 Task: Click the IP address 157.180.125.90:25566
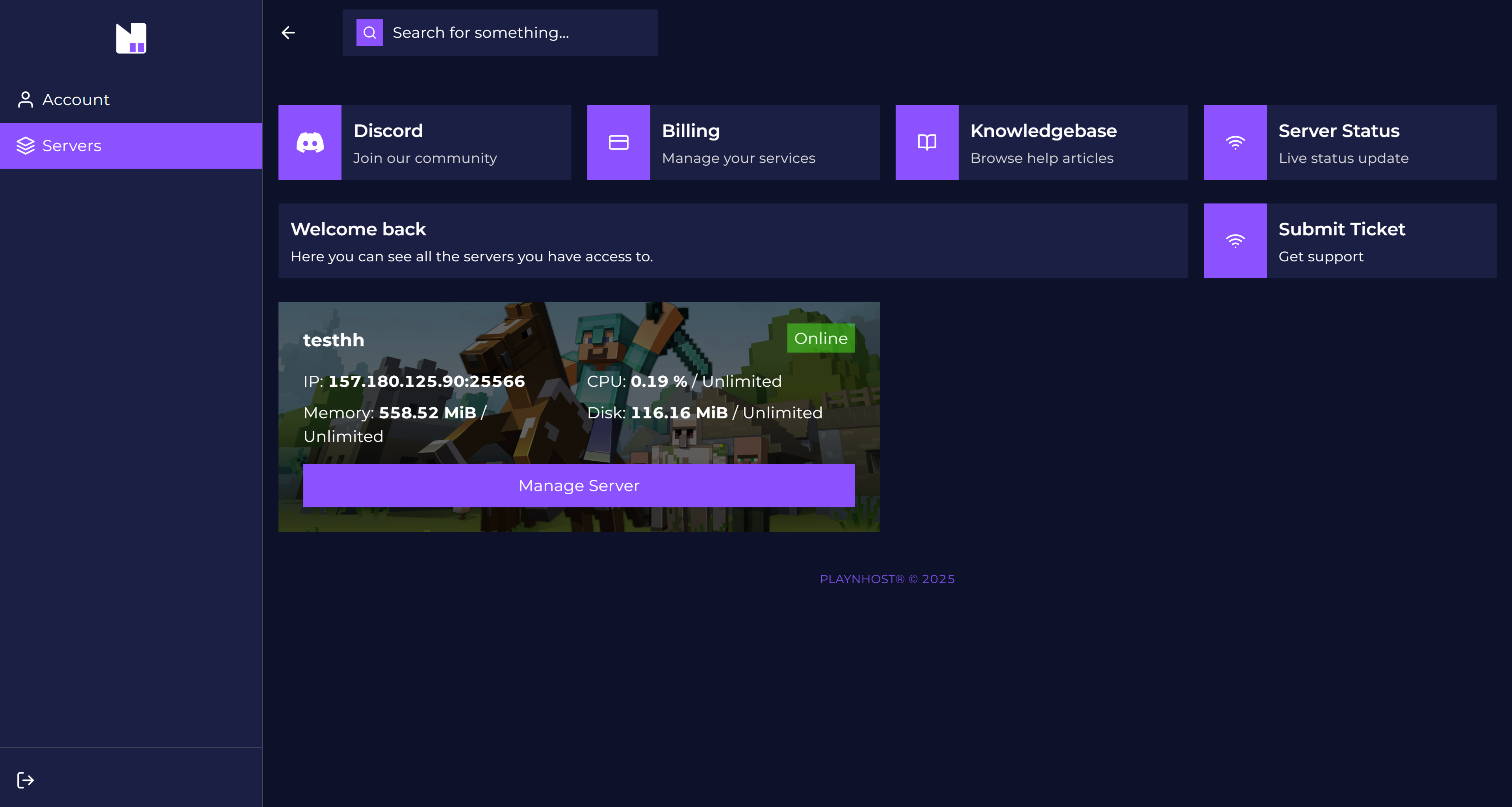[x=427, y=381]
